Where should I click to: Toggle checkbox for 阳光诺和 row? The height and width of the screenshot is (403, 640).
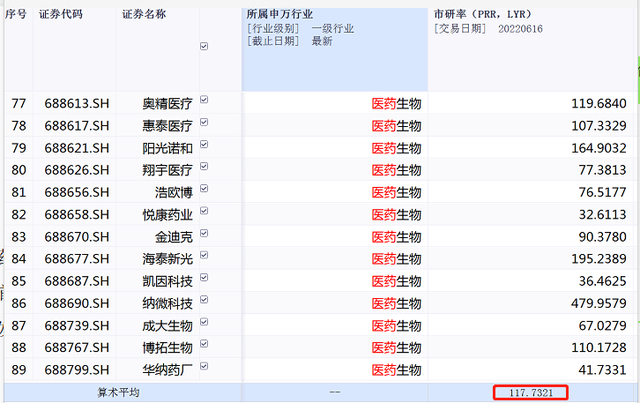pos(204,144)
